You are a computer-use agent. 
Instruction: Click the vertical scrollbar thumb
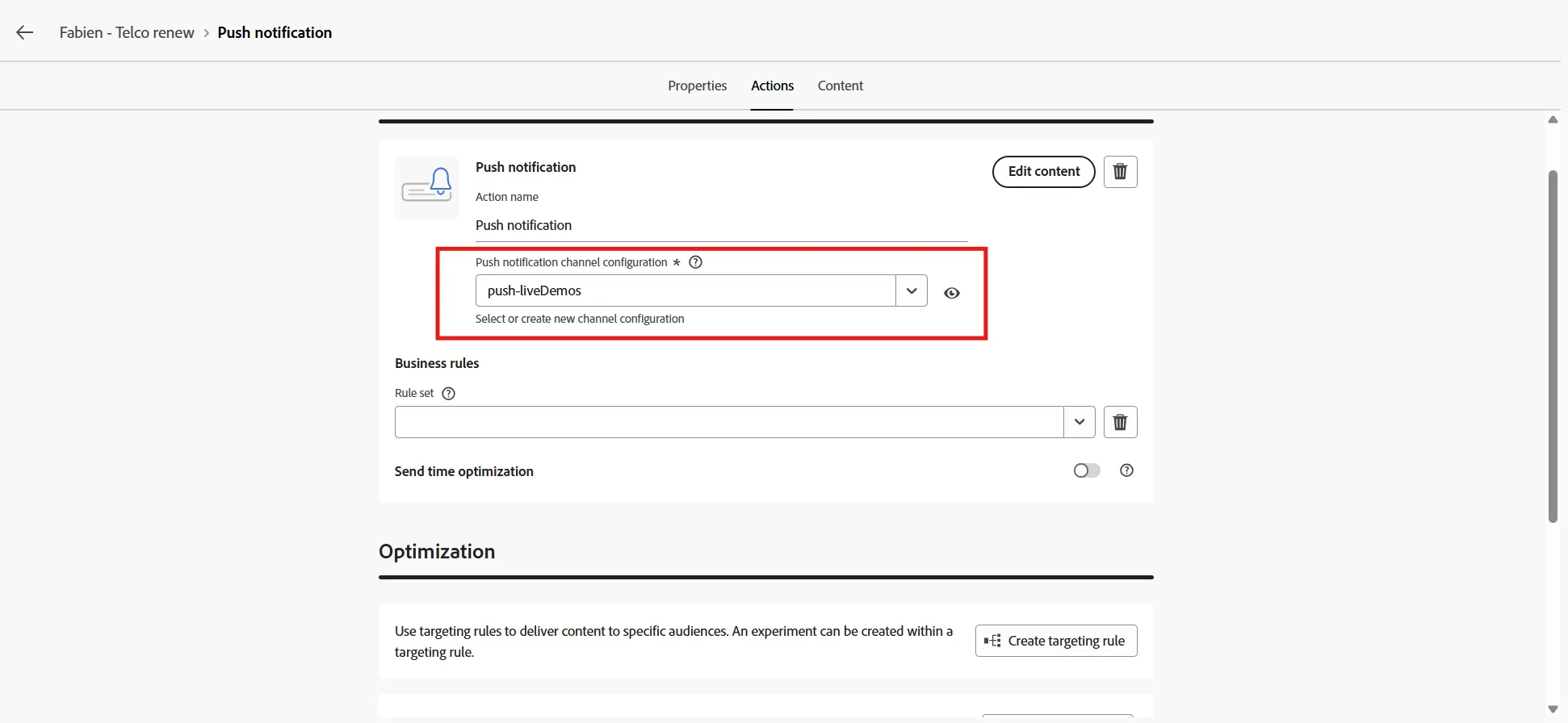coord(1553,347)
